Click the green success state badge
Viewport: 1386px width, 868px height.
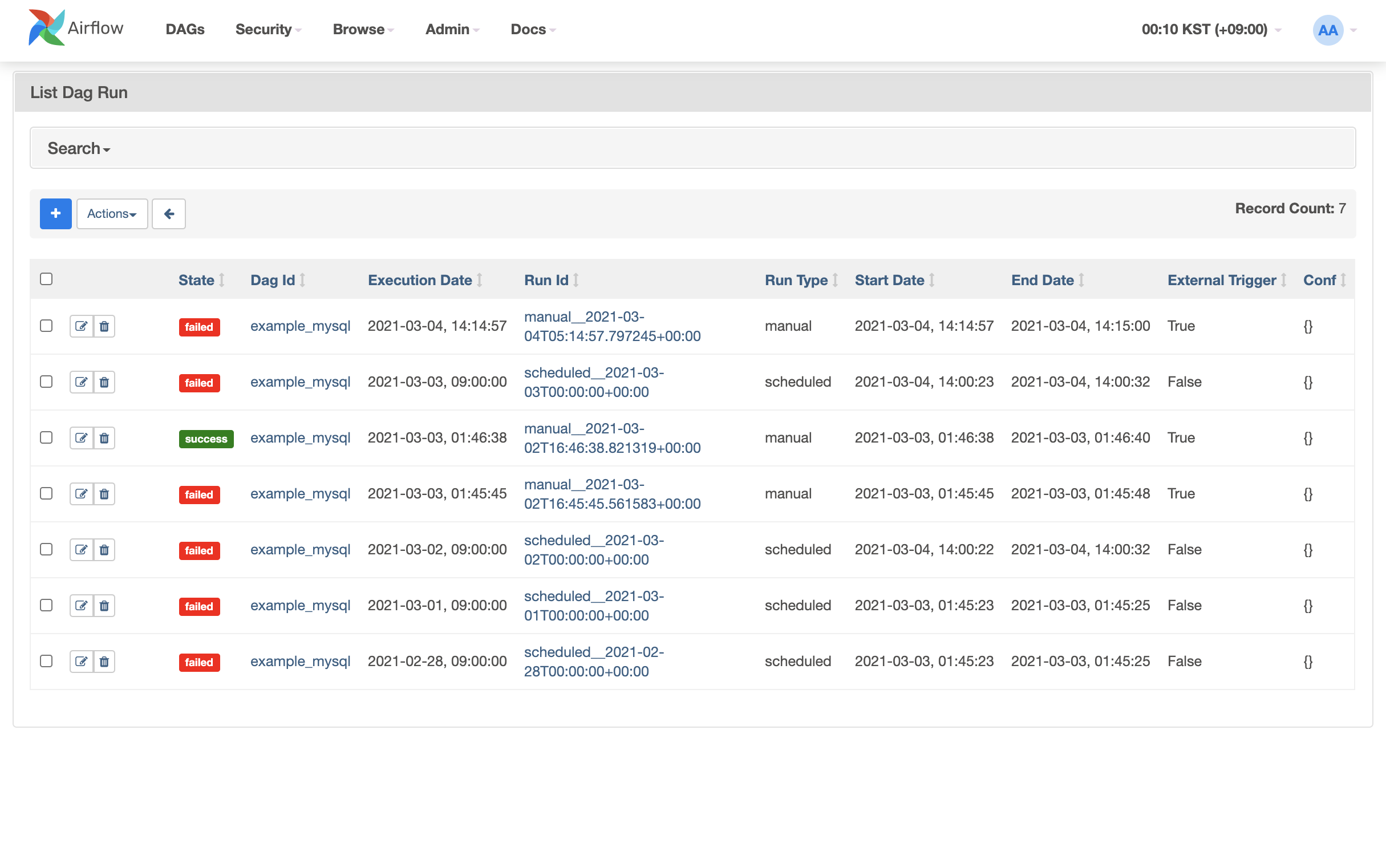(x=206, y=439)
